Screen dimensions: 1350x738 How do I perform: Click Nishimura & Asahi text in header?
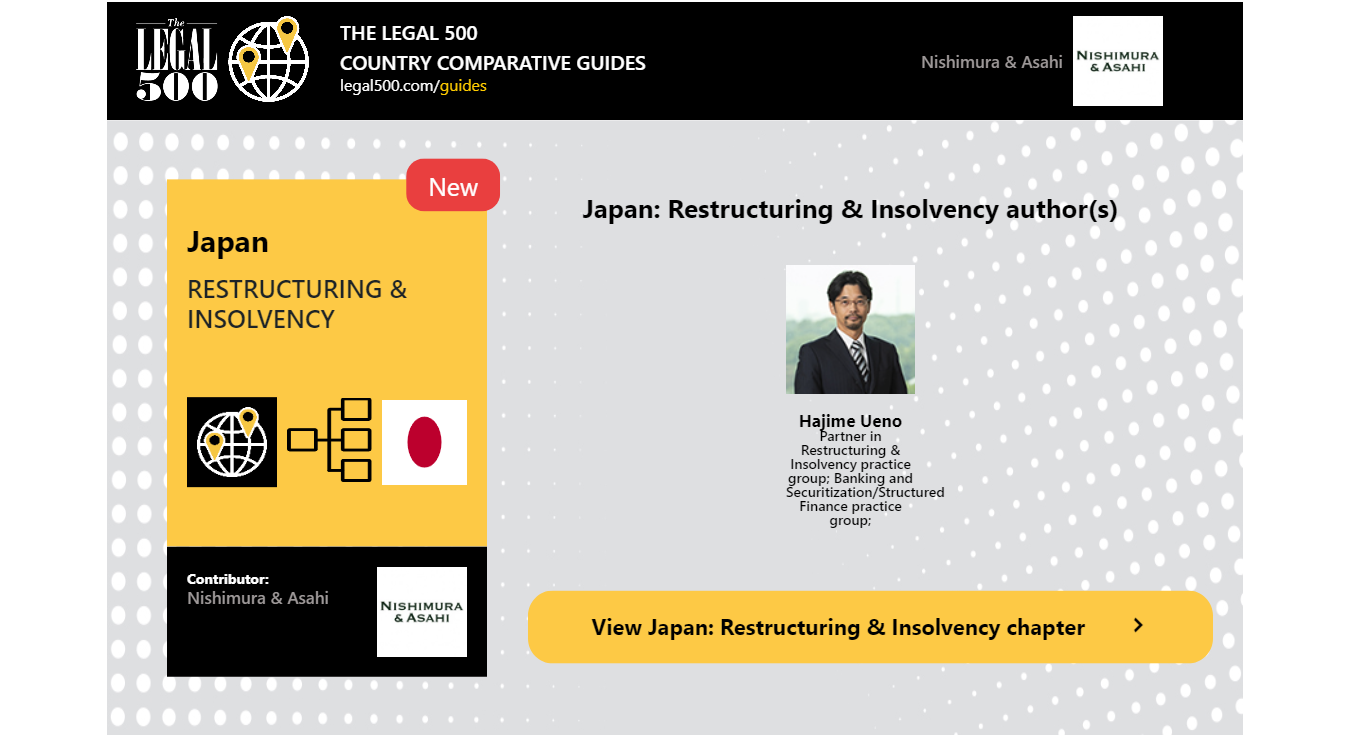(991, 62)
